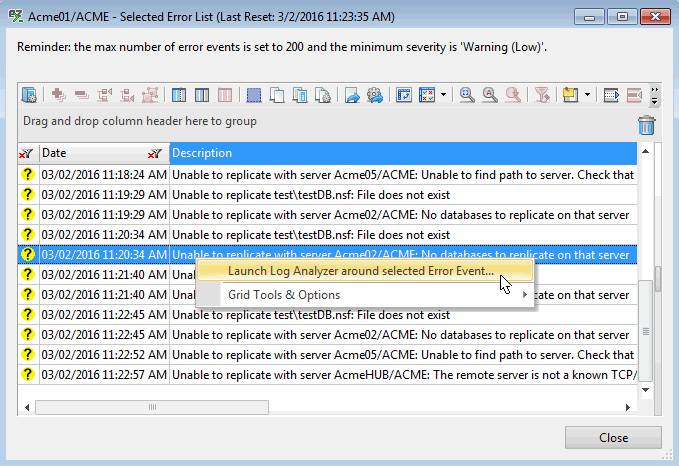Click the select-all dashed square toolbar icon

pyautogui.click(x=254, y=95)
